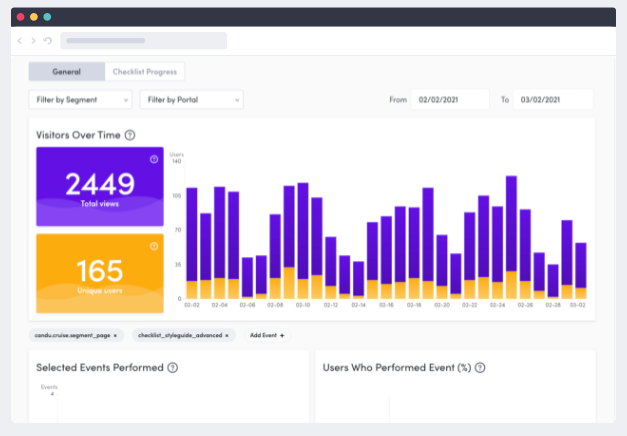Switch to the General tab
This screenshot has height=436, width=627.
pyautogui.click(x=66, y=72)
